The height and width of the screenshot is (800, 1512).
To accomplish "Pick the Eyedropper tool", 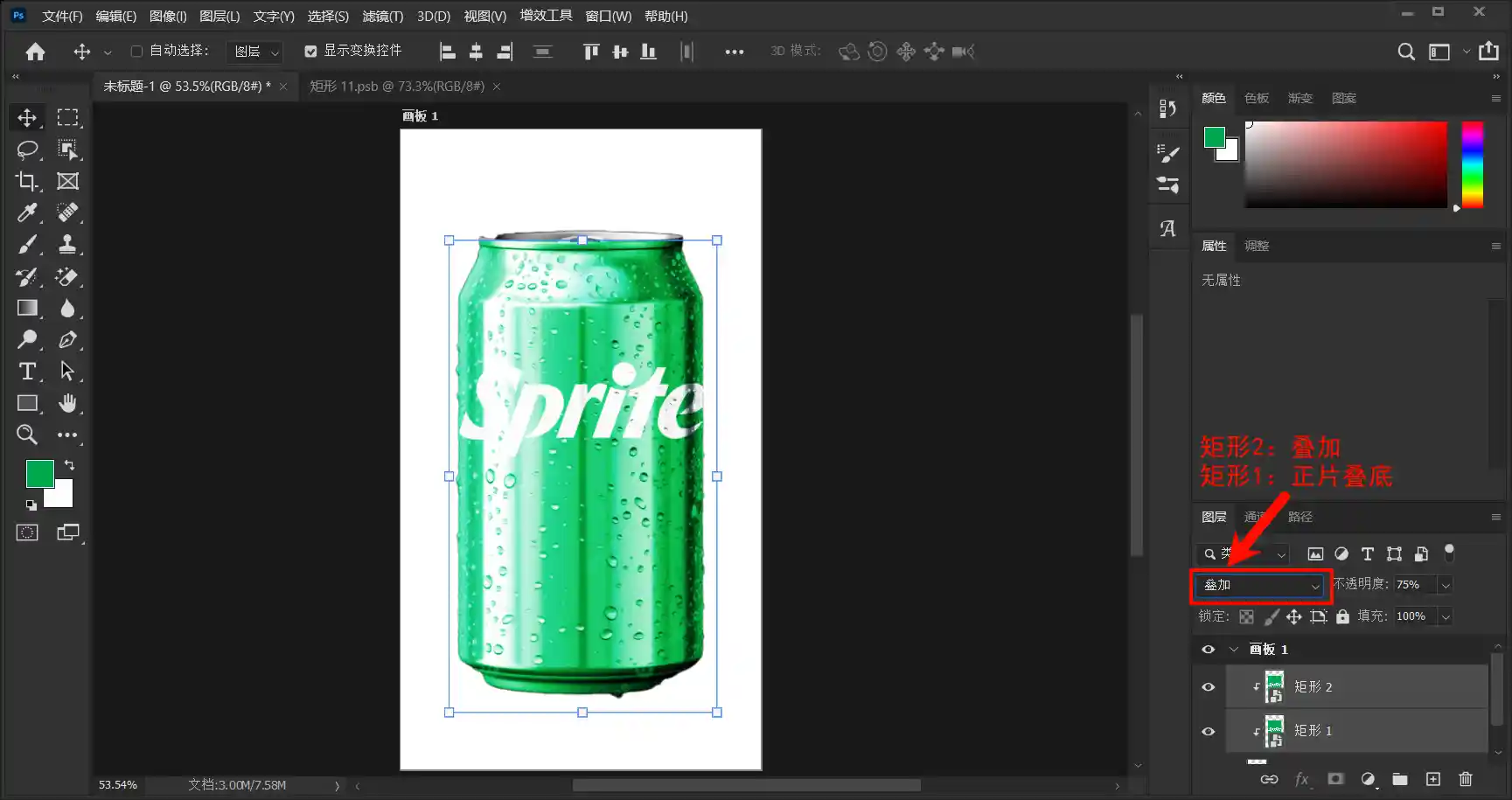I will point(27,212).
